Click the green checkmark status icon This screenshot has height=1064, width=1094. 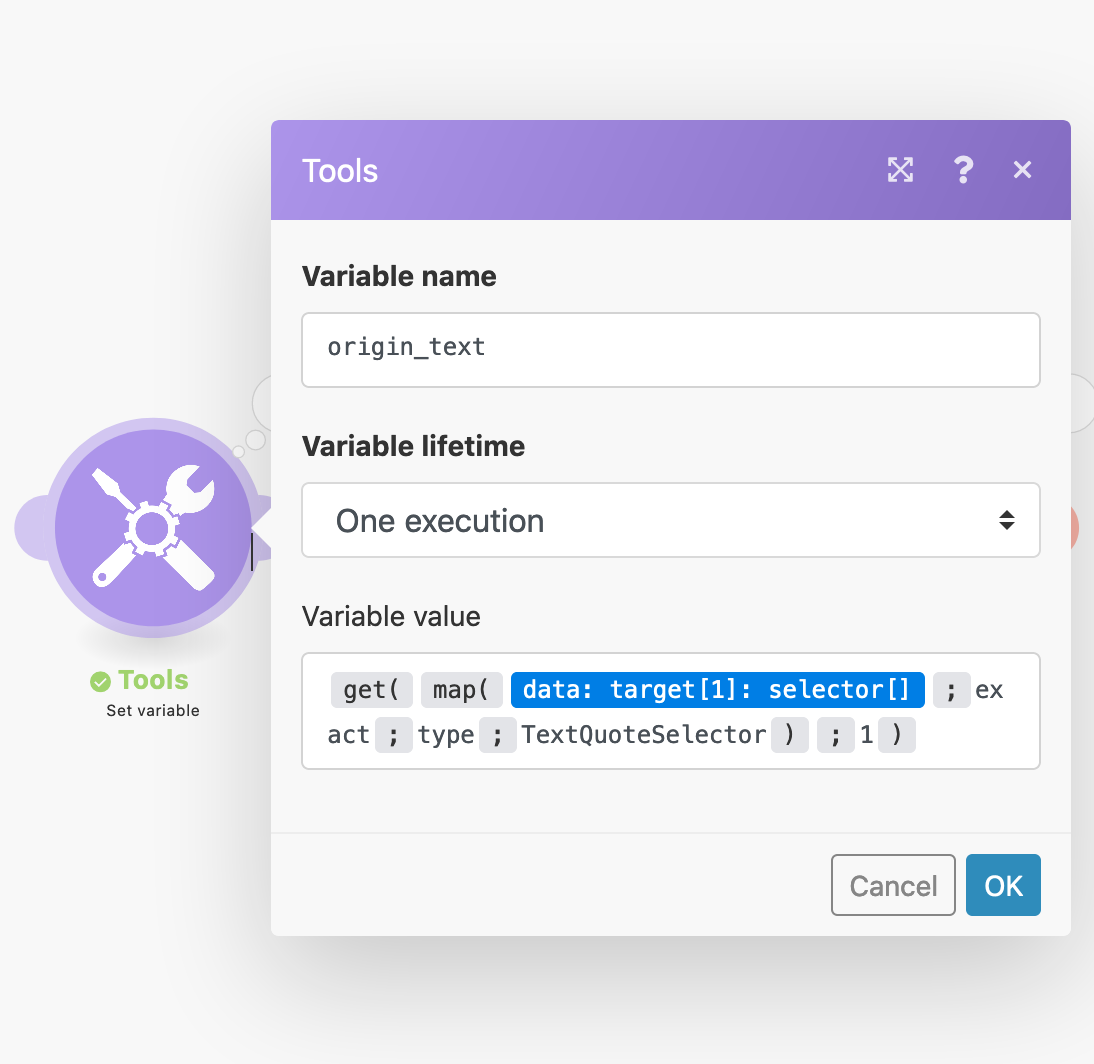point(100,682)
